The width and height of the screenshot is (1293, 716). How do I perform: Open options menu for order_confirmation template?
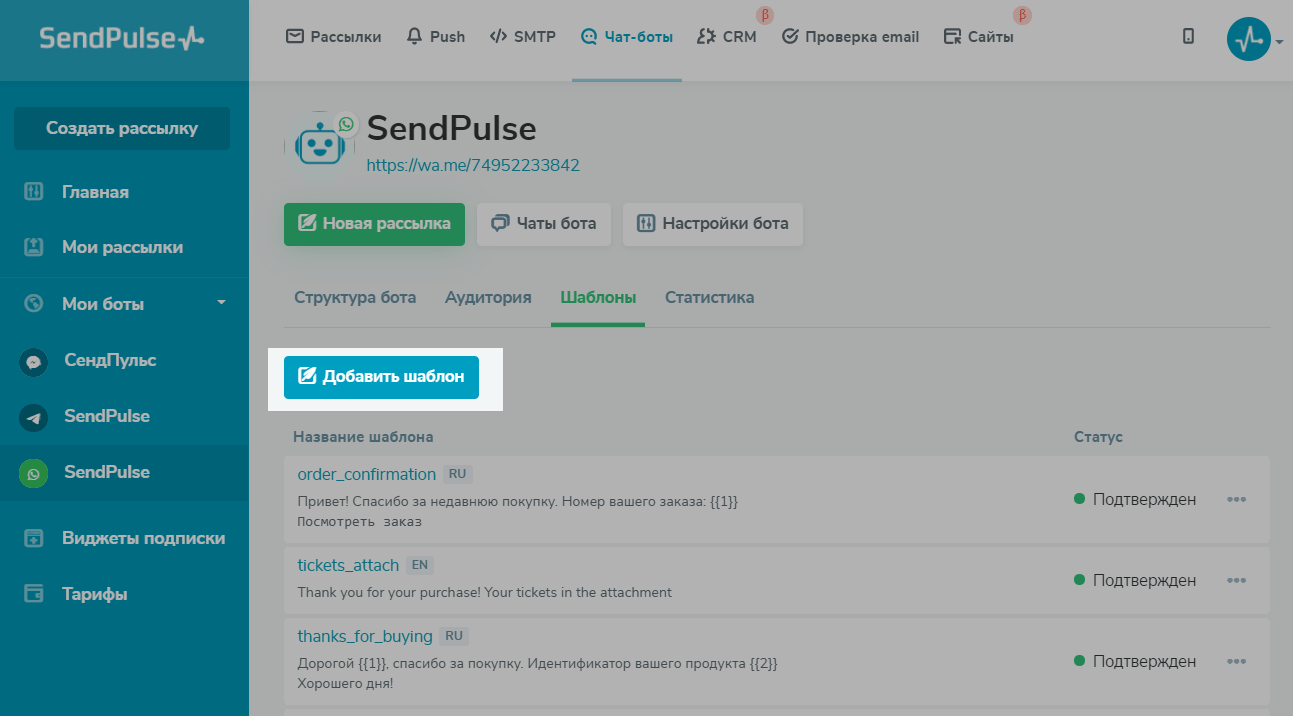click(1237, 499)
